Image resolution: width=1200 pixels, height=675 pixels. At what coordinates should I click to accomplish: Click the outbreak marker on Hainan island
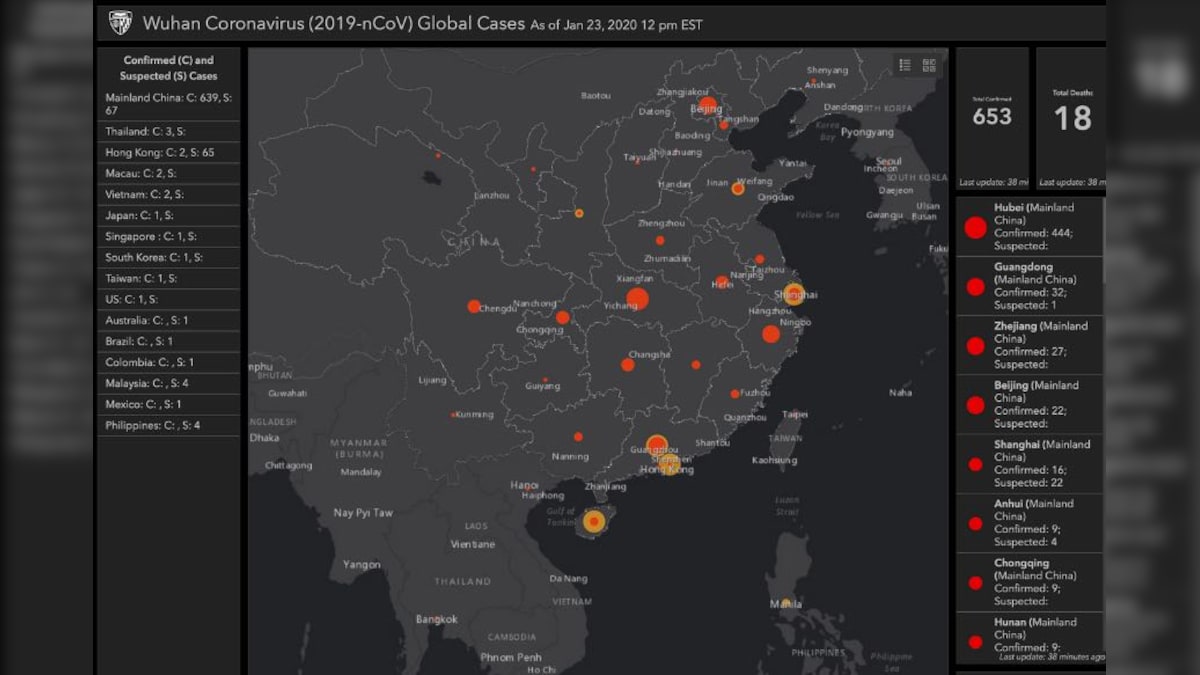(x=593, y=521)
